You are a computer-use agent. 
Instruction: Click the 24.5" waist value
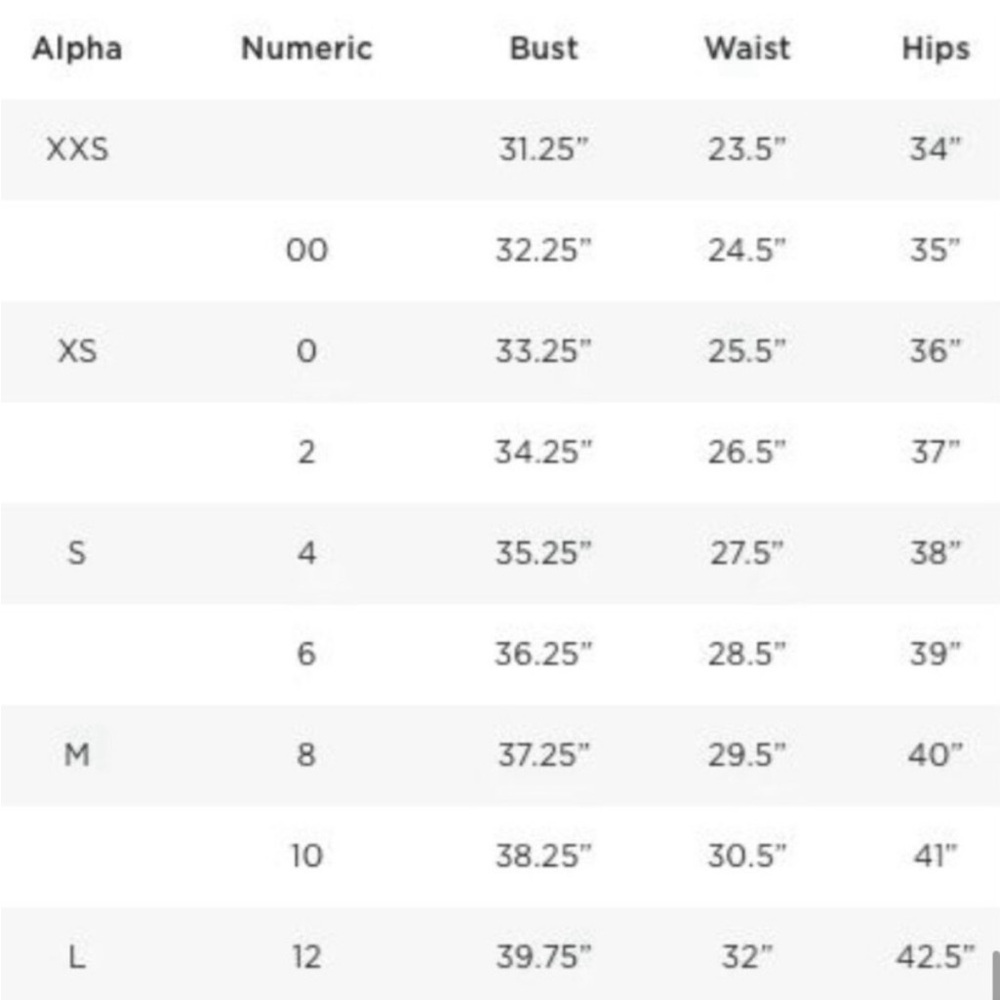[747, 250]
